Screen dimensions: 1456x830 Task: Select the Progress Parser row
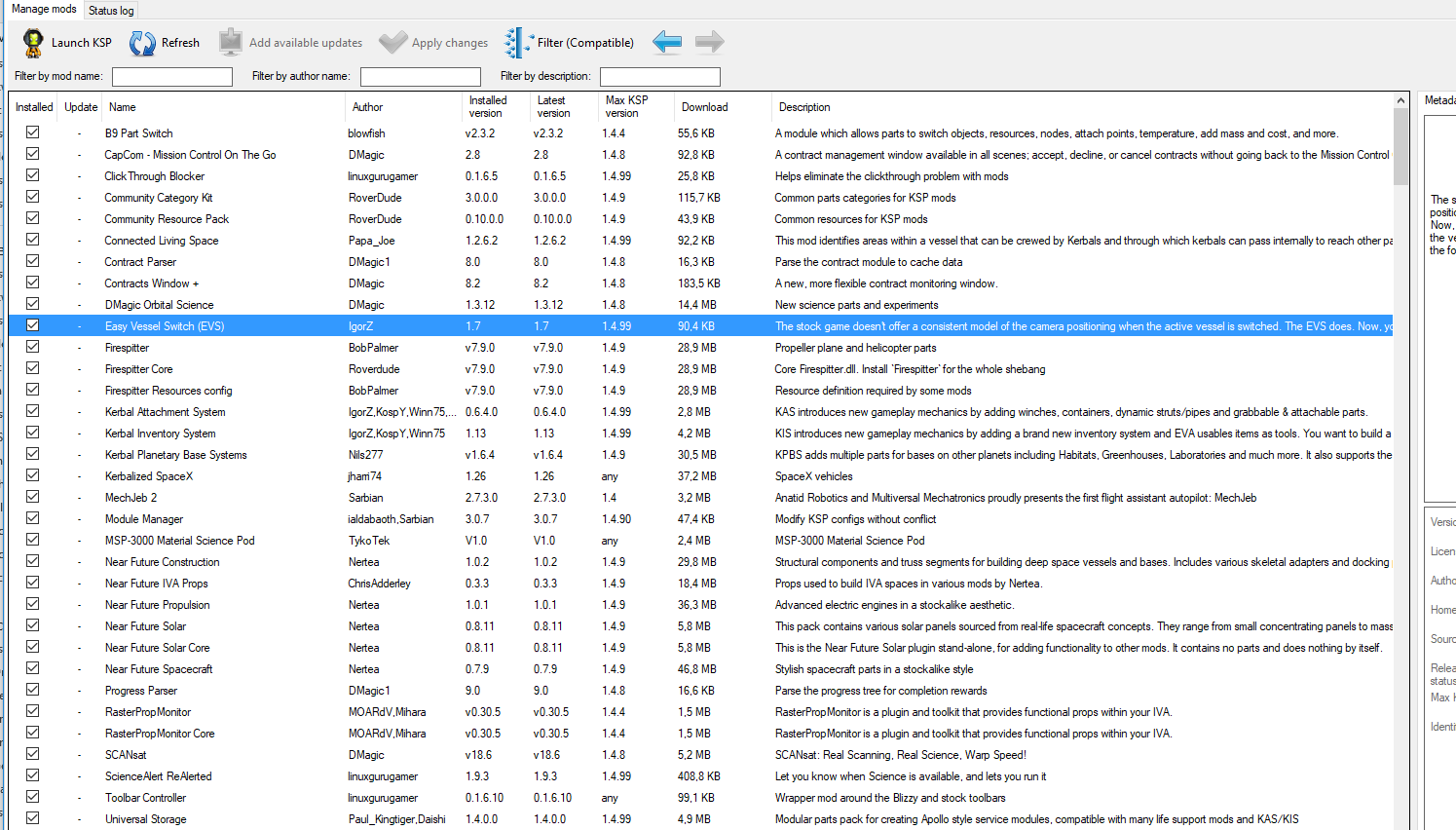(x=701, y=691)
